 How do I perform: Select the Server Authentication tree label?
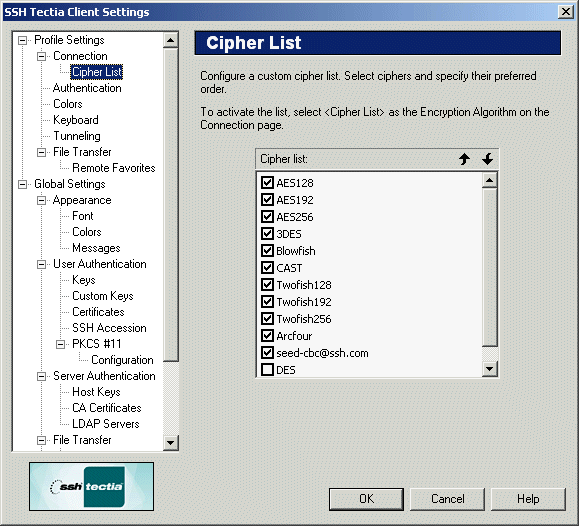[104, 376]
